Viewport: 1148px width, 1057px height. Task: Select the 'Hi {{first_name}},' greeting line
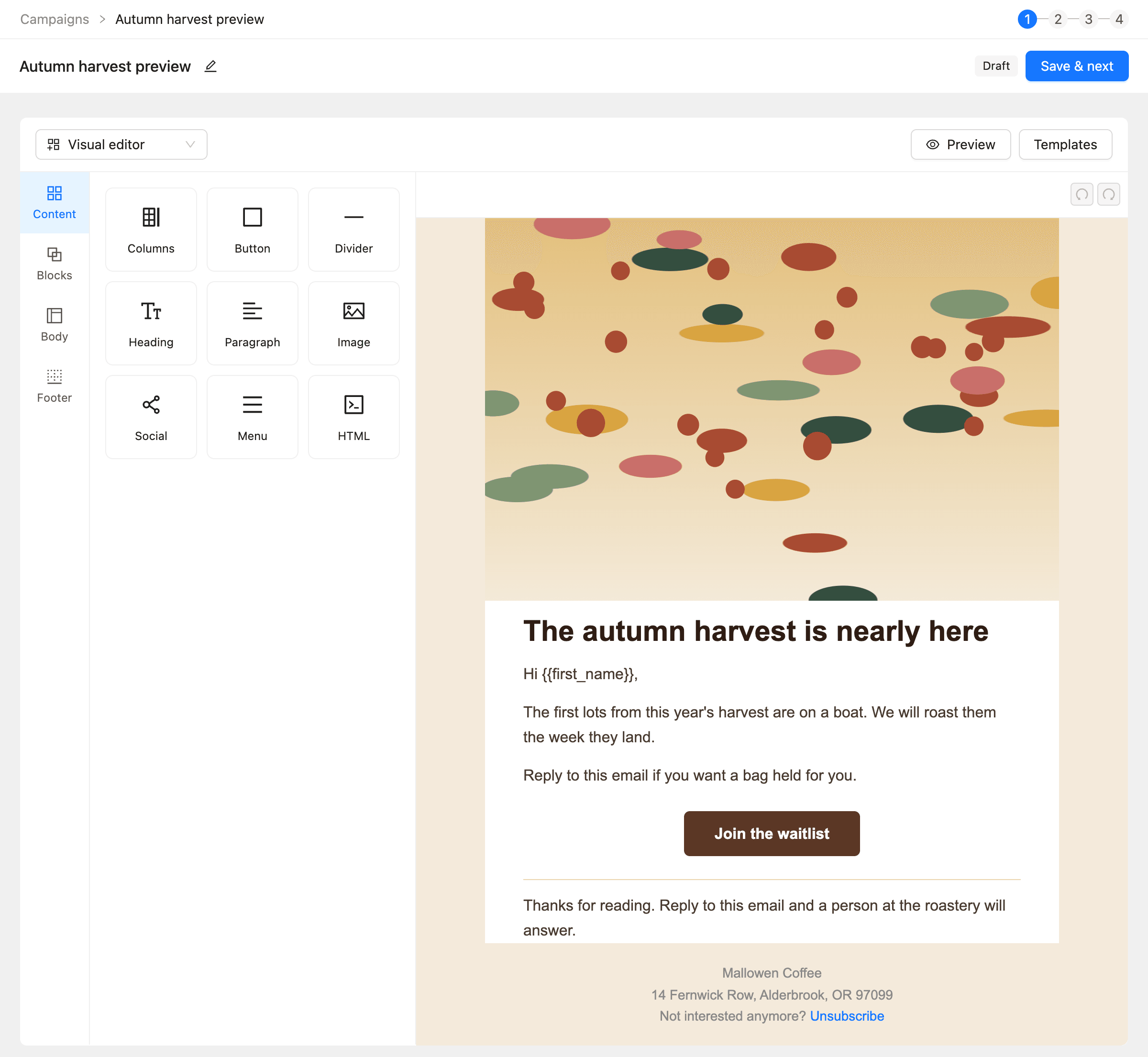pos(580,674)
